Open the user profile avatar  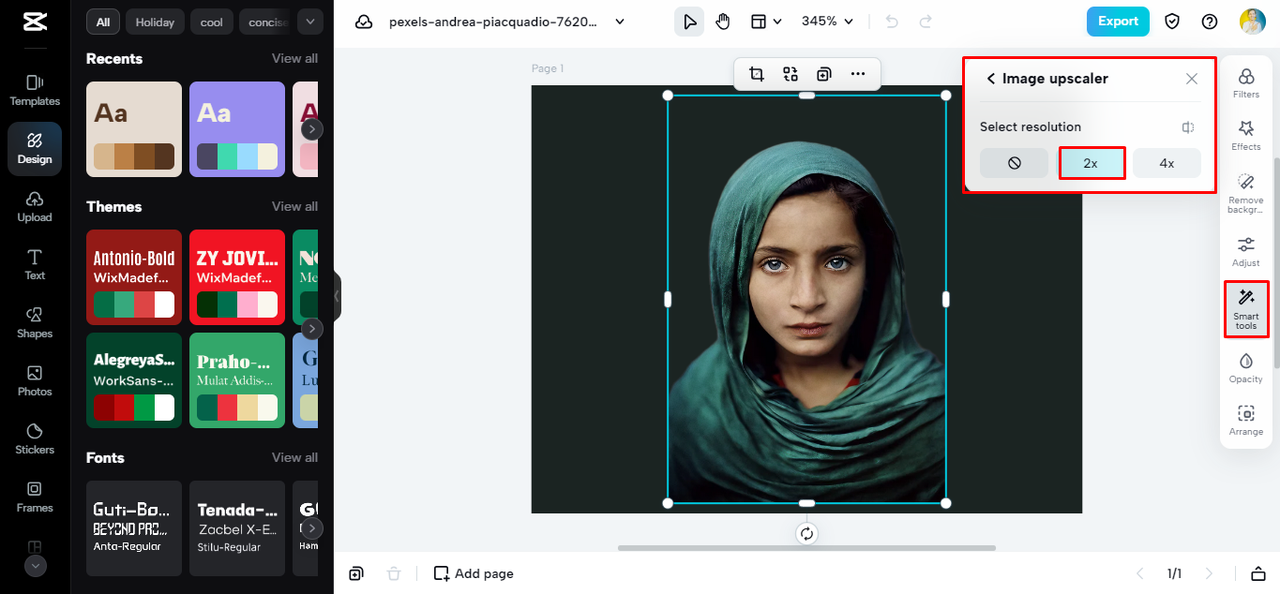[1252, 21]
